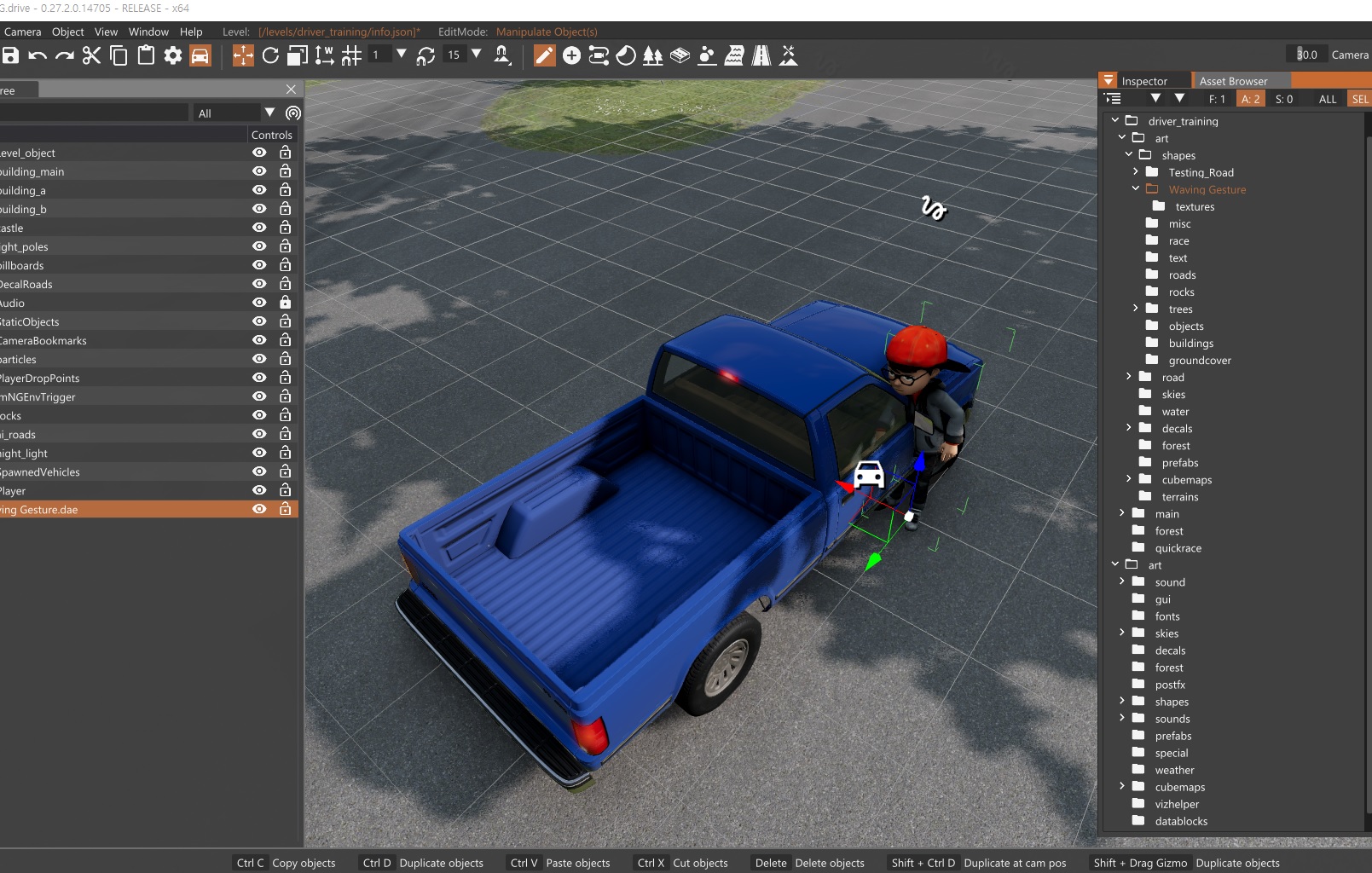Open the decal editor tool icon

(626, 55)
